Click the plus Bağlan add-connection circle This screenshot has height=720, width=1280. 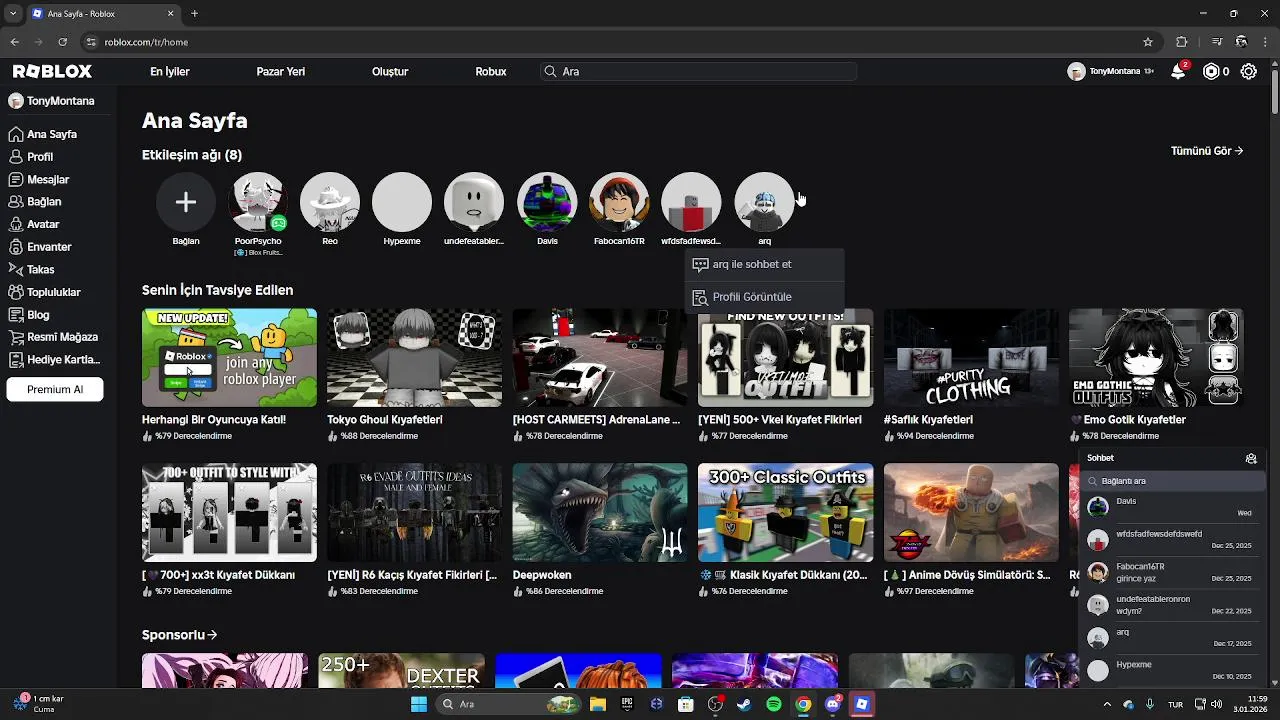click(186, 202)
